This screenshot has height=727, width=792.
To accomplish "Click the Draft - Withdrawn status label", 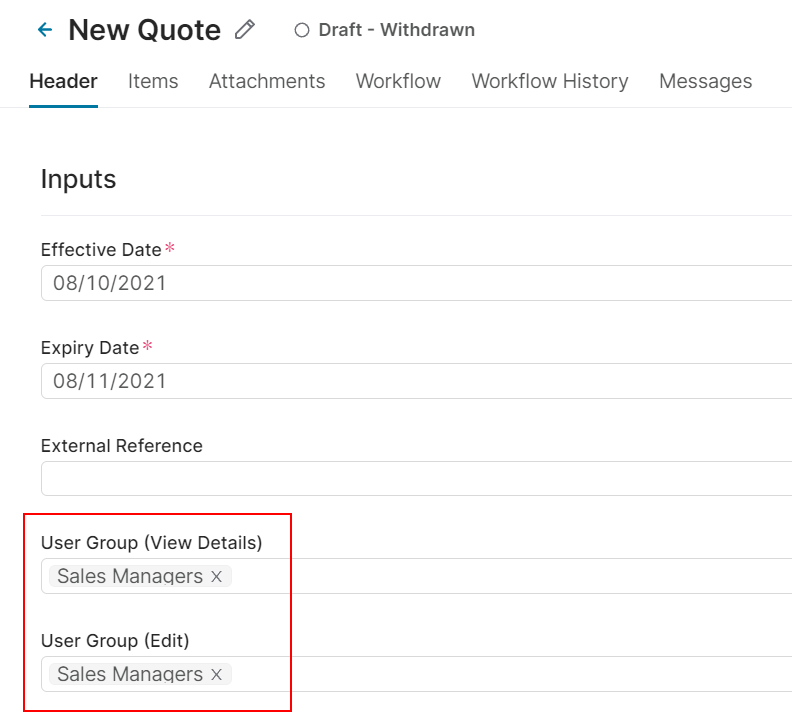I will click(x=396, y=30).
